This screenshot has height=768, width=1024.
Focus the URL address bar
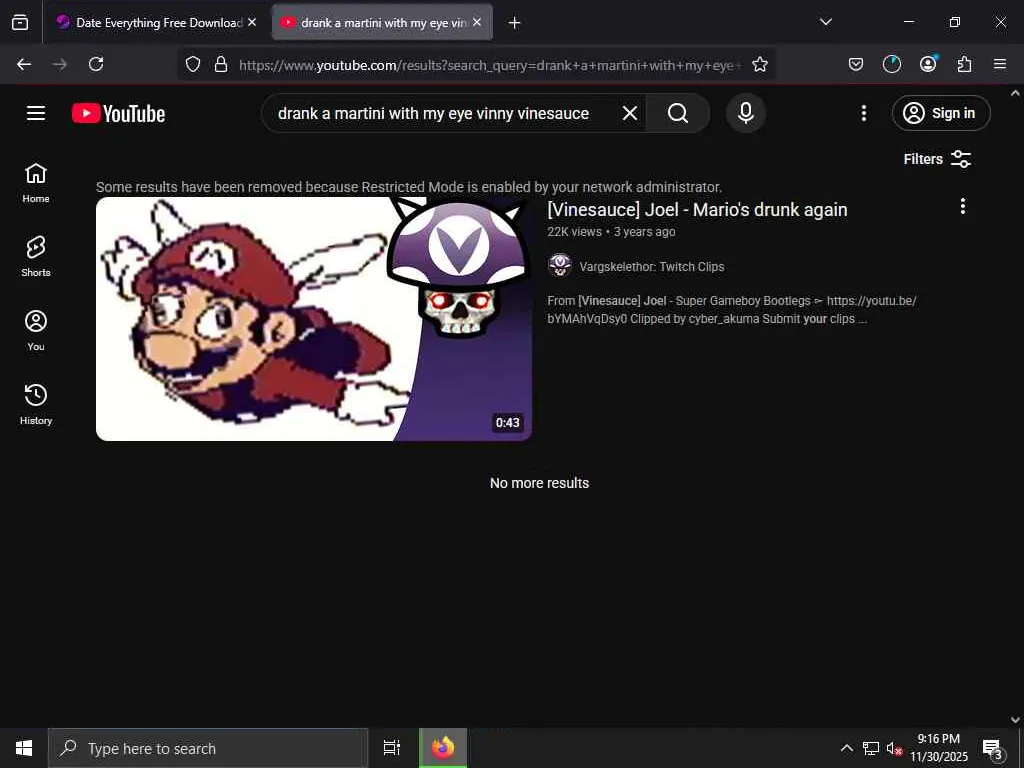(488, 65)
